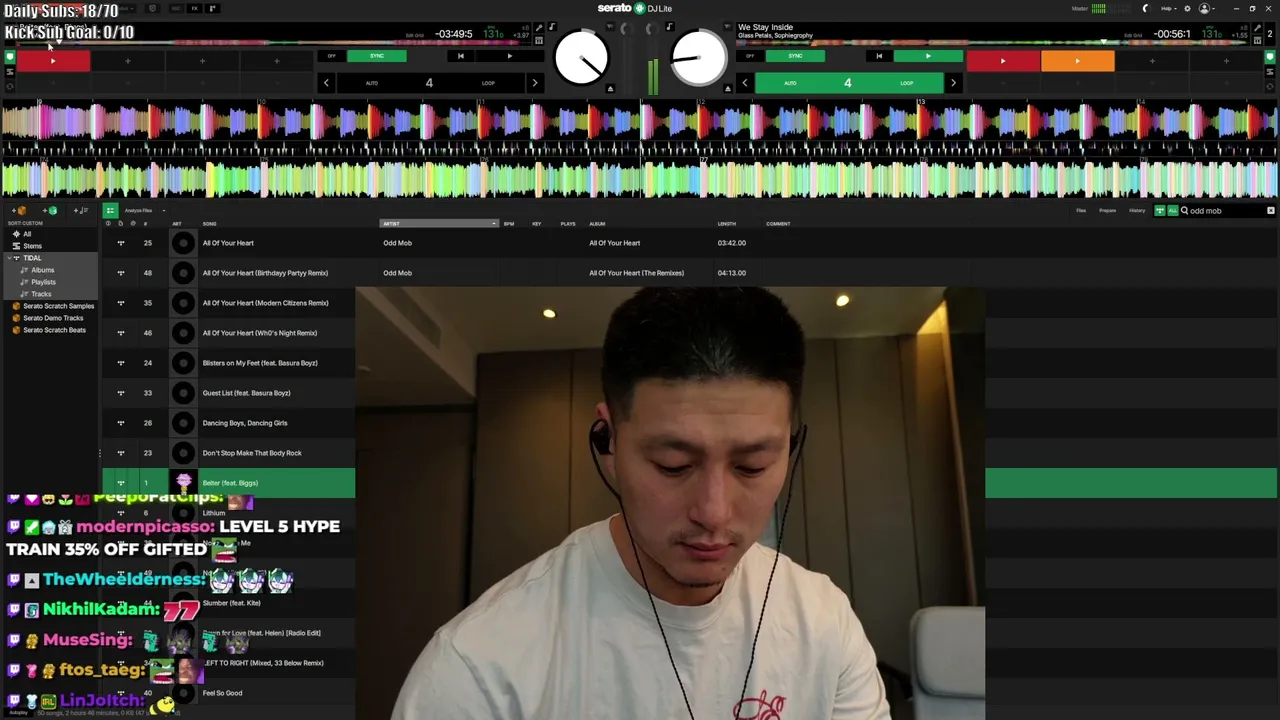The image size is (1280, 720).
Task: Jump to previous cue on left deck
Action: click(x=460, y=56)
